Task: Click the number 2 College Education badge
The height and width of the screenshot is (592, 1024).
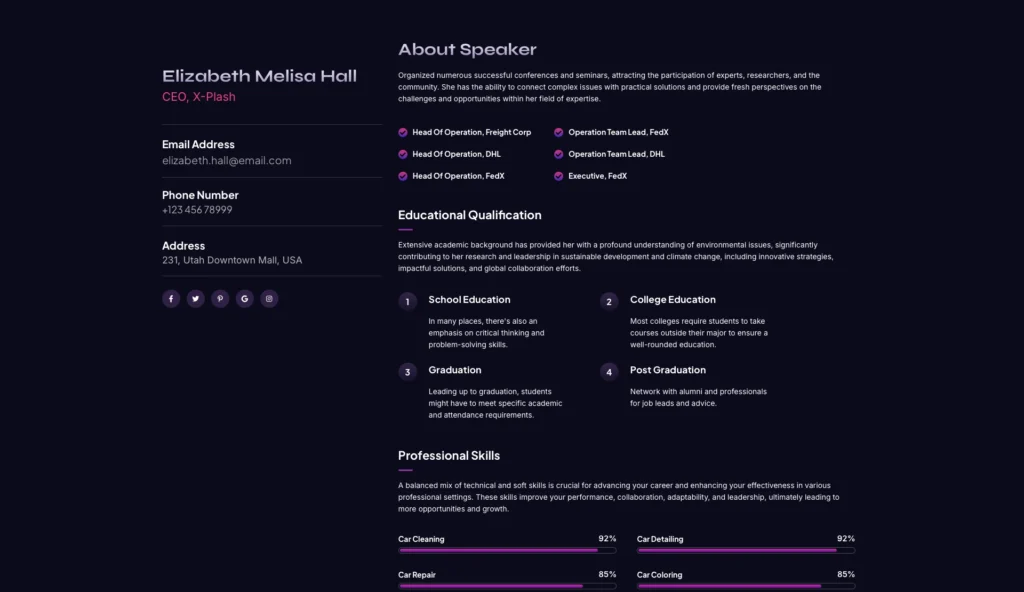Action: tap(609, 301)
